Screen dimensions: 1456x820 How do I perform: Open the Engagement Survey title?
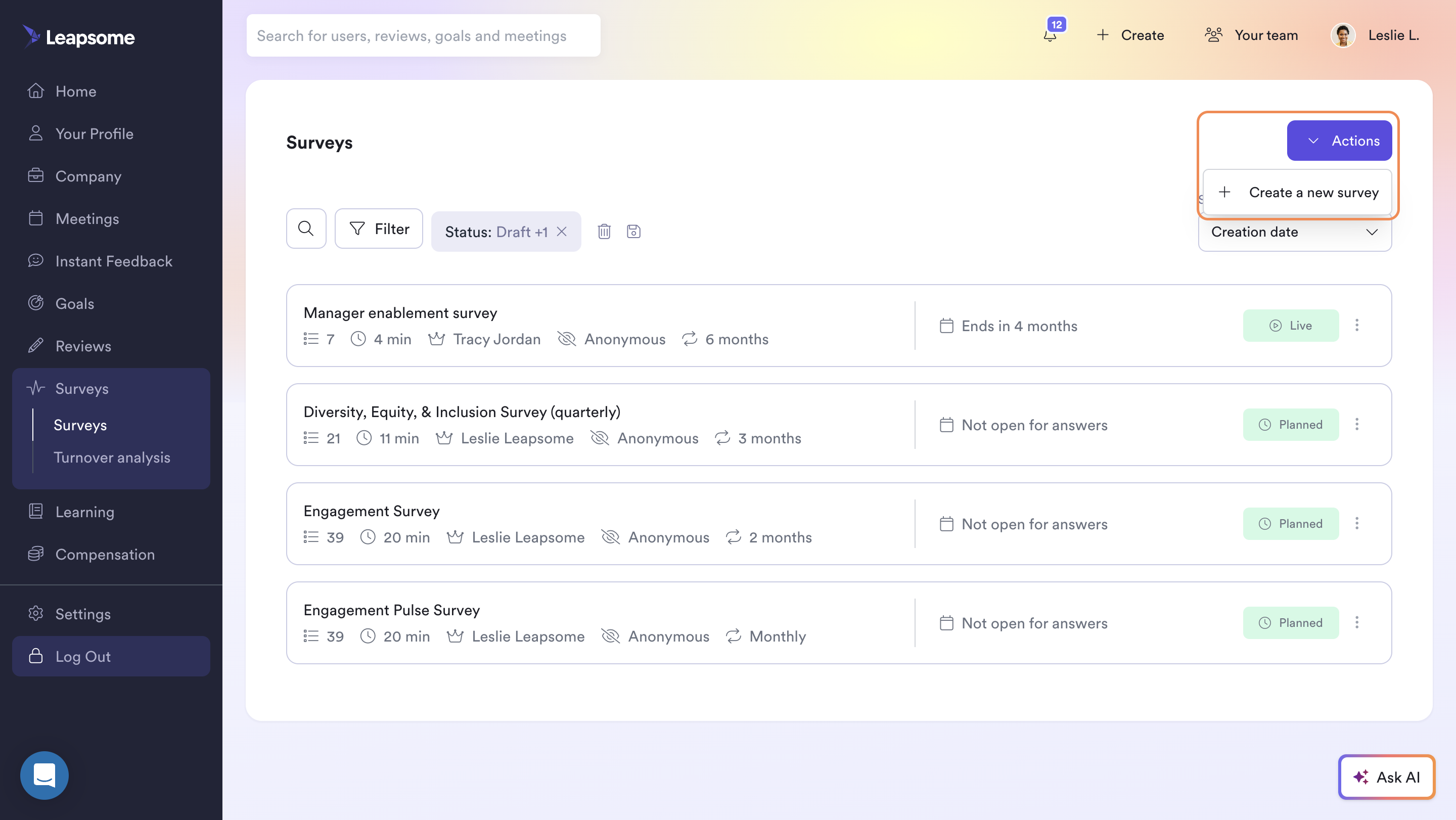[x=372, y=512]
